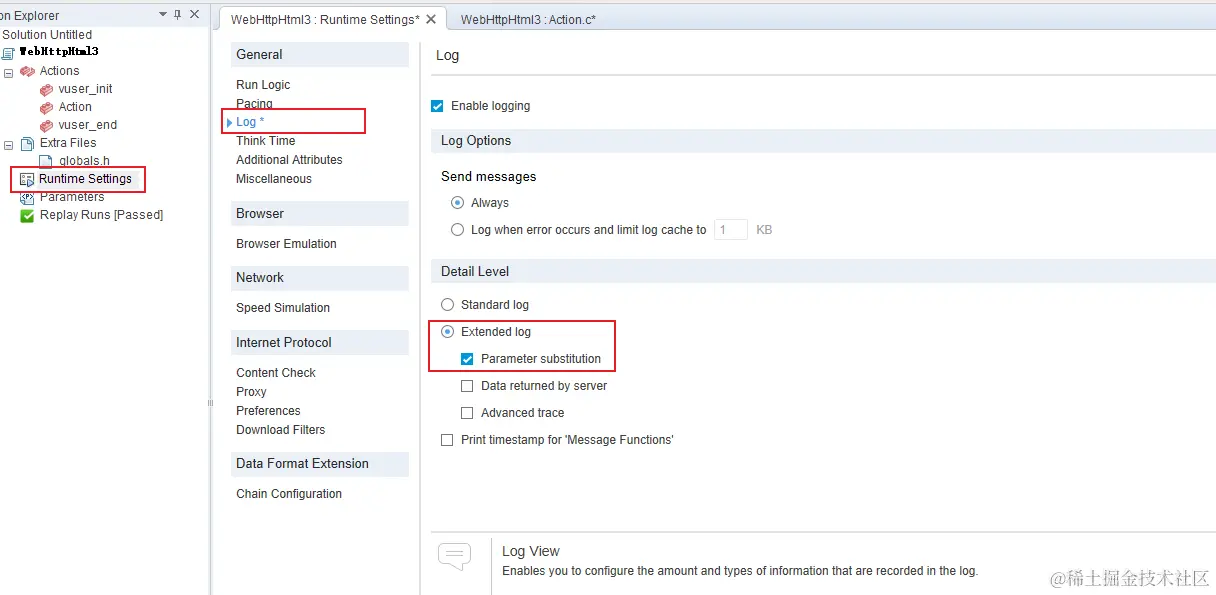Open the Pacing settings page

tap(254, 103)
